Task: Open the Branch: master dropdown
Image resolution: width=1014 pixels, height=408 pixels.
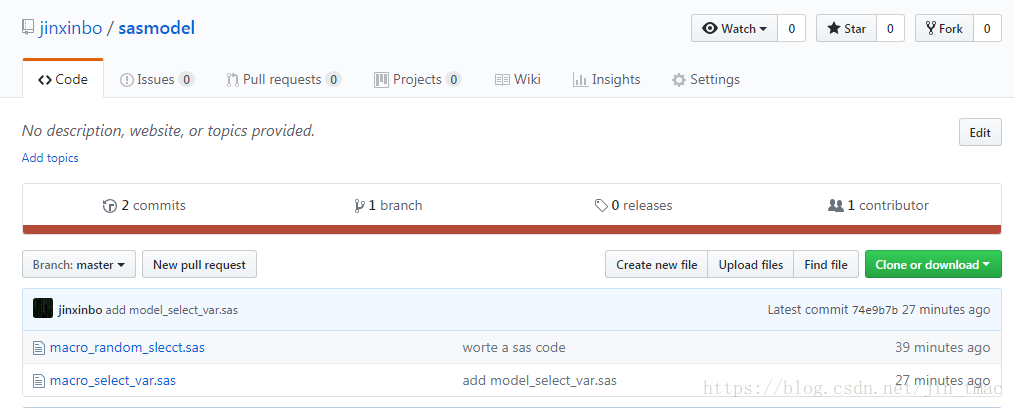Action: pos(79,264)
